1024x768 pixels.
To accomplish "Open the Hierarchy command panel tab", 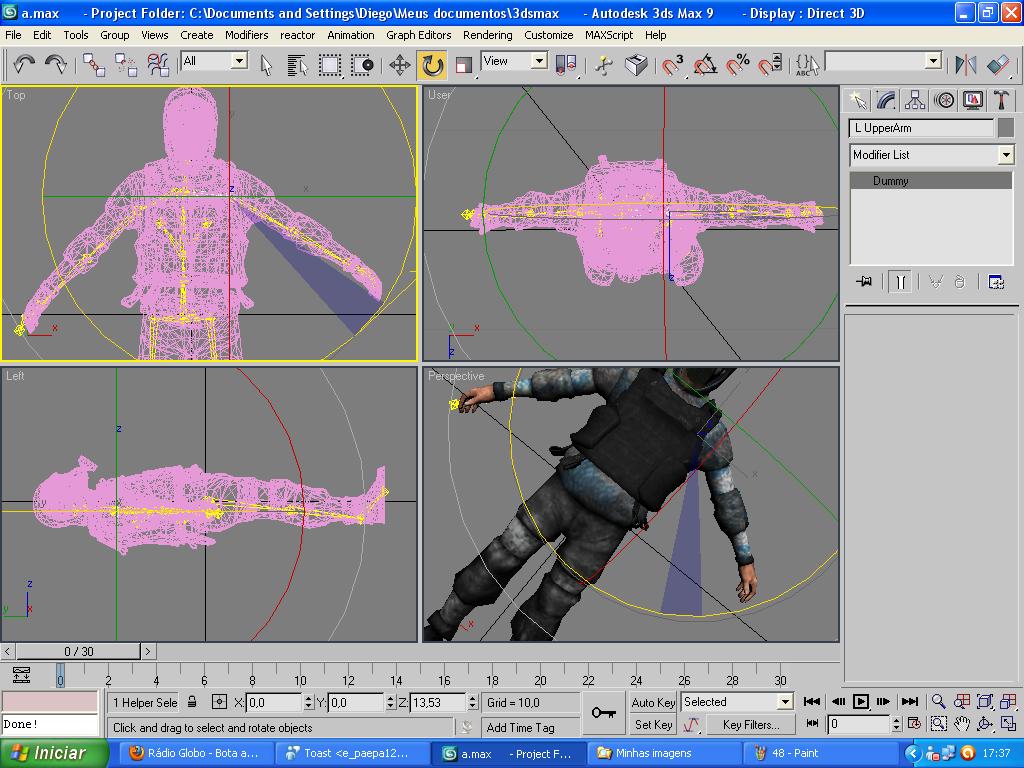I will pyautogui.click(x=915, y=100).
